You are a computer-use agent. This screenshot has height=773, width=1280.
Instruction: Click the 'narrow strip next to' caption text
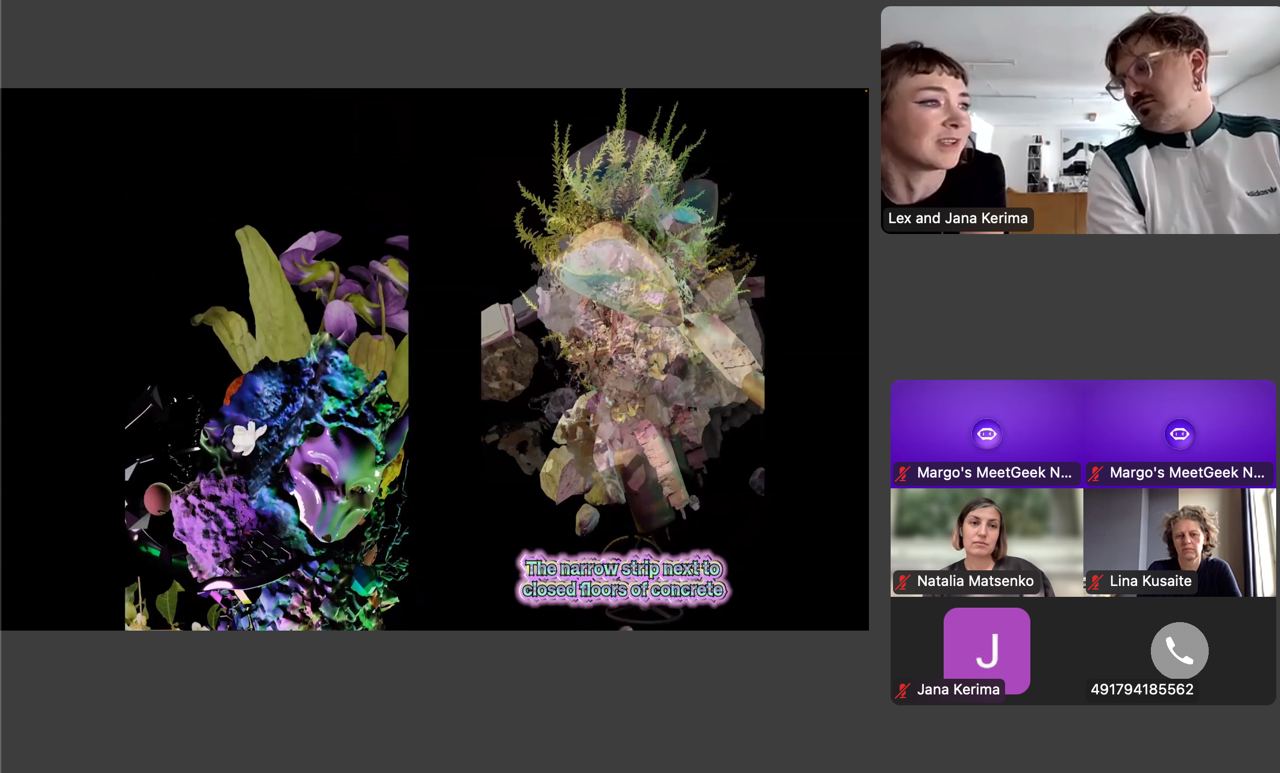(623, 568)
